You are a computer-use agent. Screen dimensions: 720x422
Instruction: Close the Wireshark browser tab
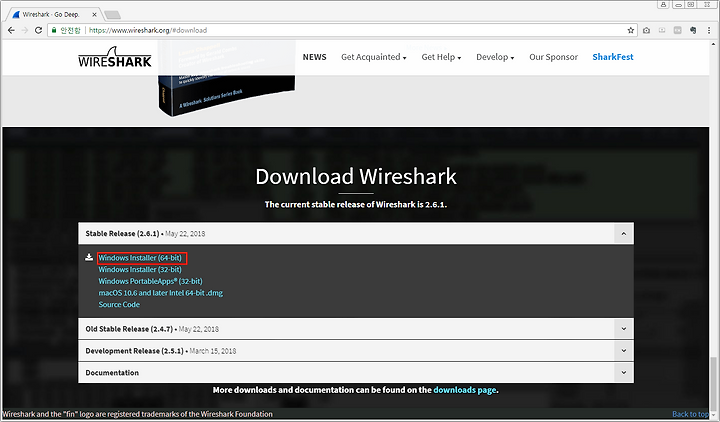pyautogui.click(x=94, y=15)
